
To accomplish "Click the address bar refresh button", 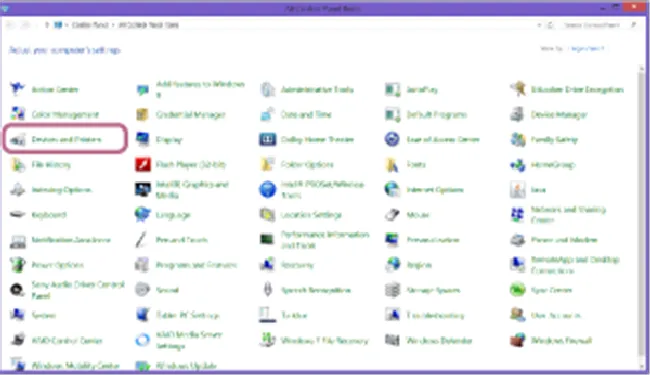I will 550,25.
